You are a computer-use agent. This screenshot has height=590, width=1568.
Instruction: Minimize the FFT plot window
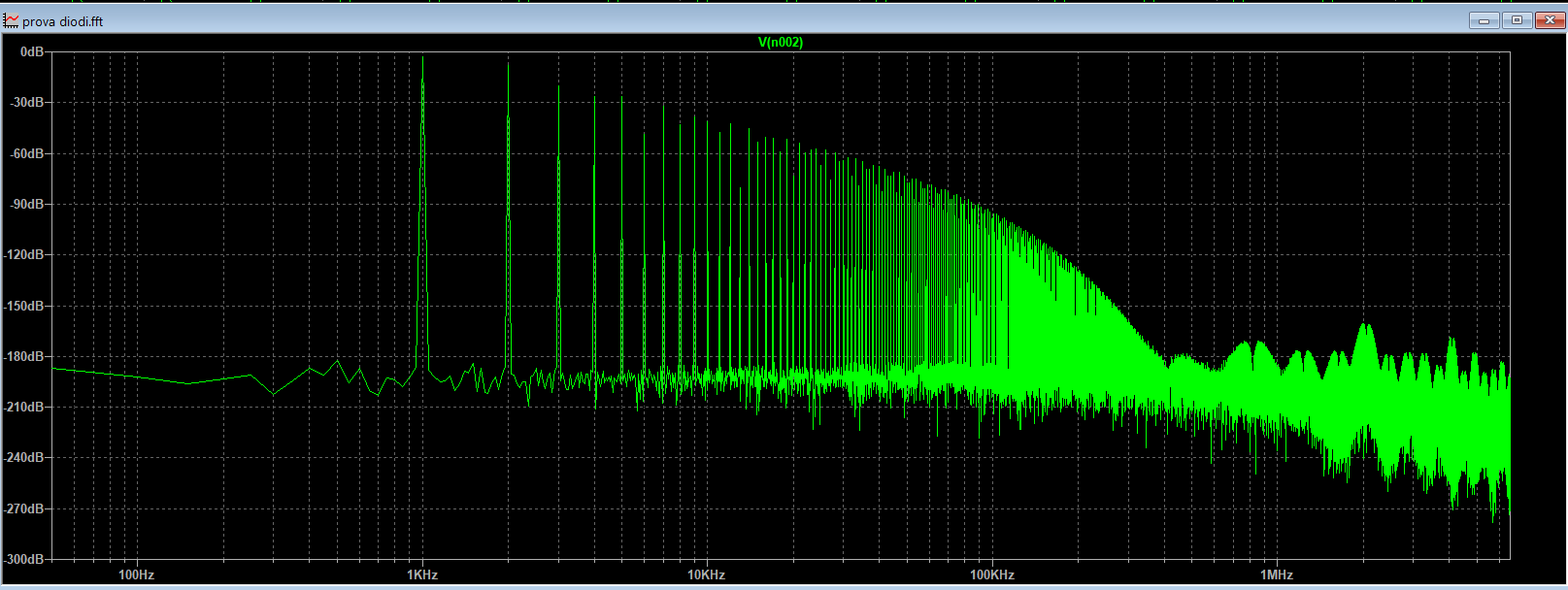[x=1484, y=20]
